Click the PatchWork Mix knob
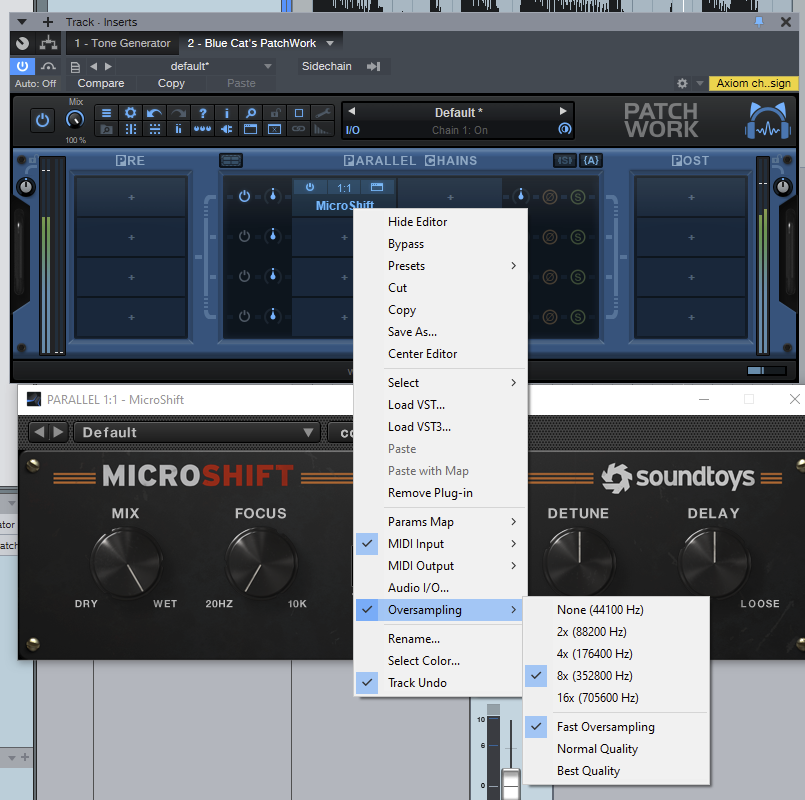This screenshot has width=805, height=800. (x=75, y=120)
